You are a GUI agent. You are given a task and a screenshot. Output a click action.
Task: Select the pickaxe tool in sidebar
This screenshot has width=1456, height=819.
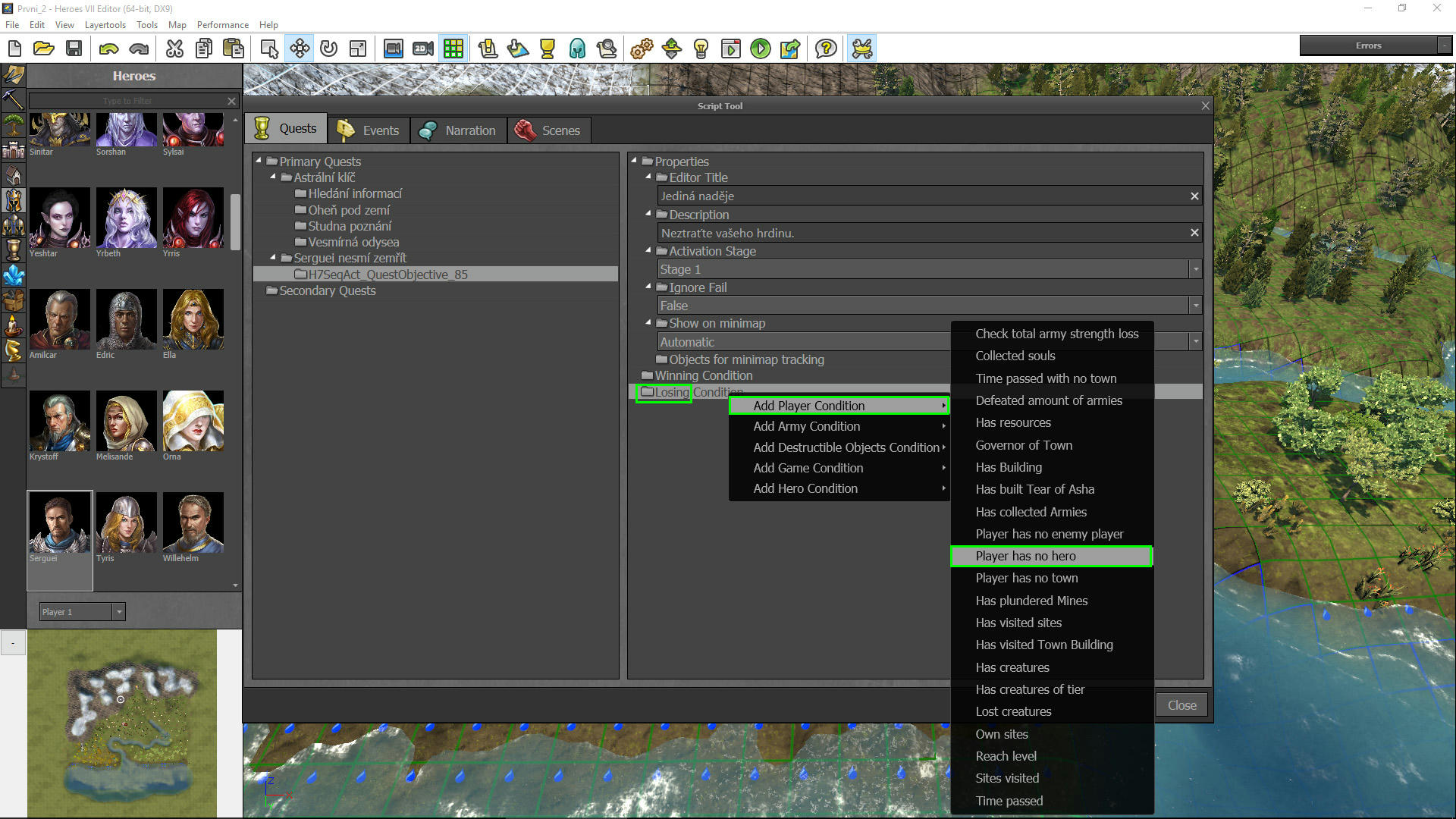tap(13, 99)
